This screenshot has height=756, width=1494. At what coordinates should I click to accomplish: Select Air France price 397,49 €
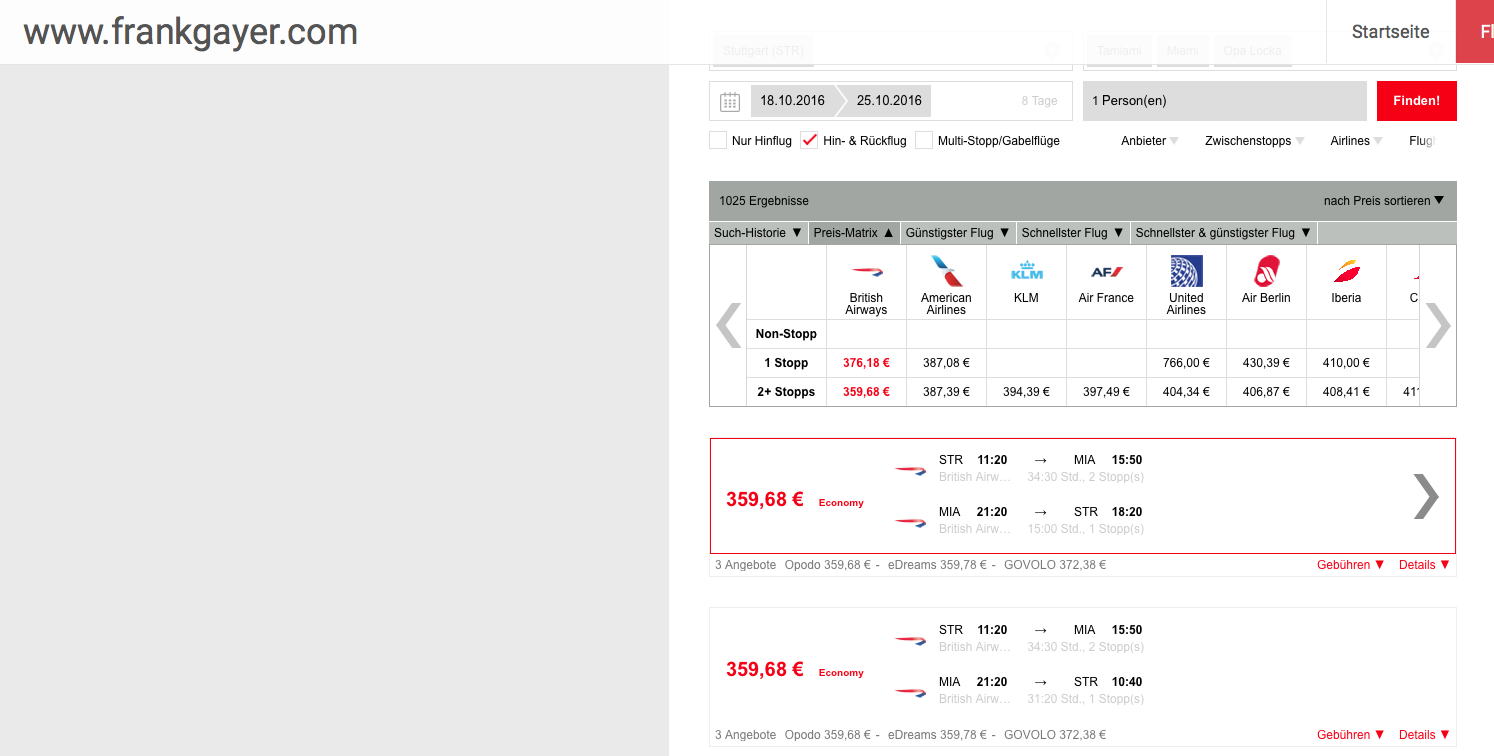pyautogui.click(x=1106, y=392)
